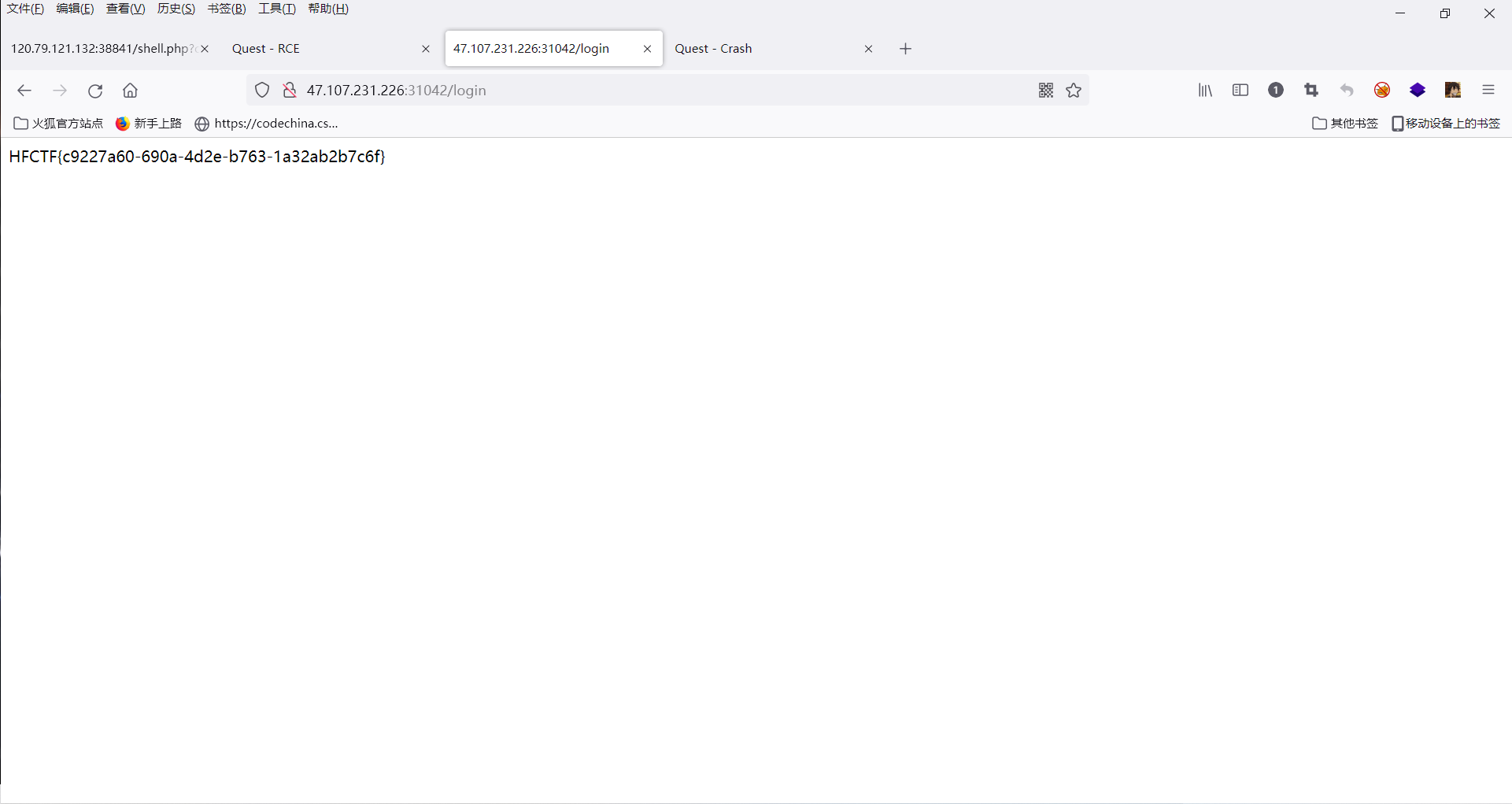Image resolution: width=1512 pixels, height=804 pixels.
Task: Open the 编辑(E) menu
Action: pyautogui.click(x=75, y=9)
